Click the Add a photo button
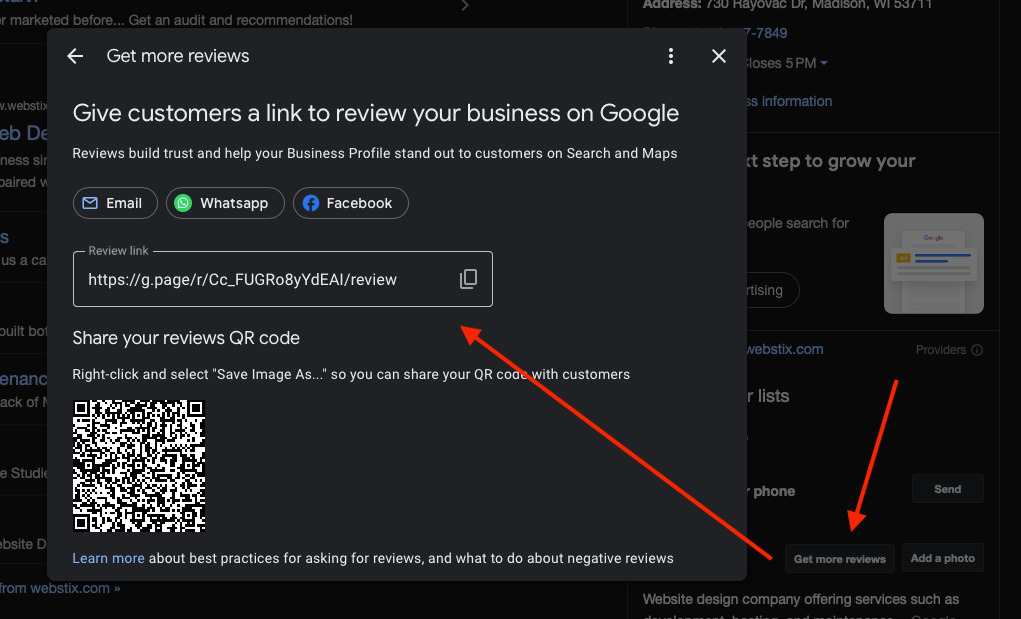 pyautogui.click(x=942, y=558)
